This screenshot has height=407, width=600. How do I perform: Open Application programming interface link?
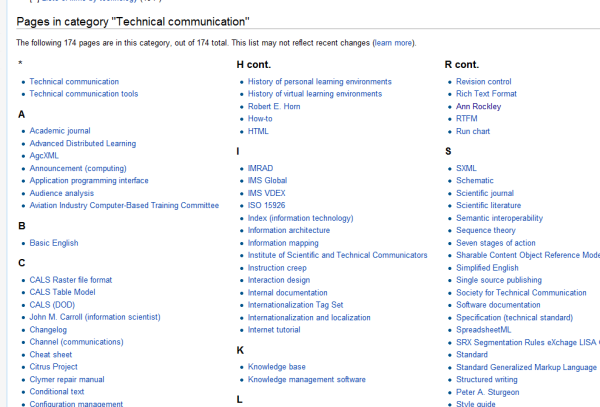[x=89, y=181]
